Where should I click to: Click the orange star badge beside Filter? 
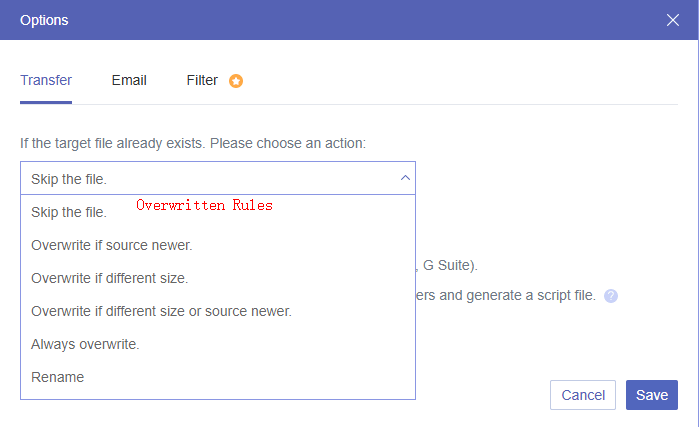tap(236, 81)
